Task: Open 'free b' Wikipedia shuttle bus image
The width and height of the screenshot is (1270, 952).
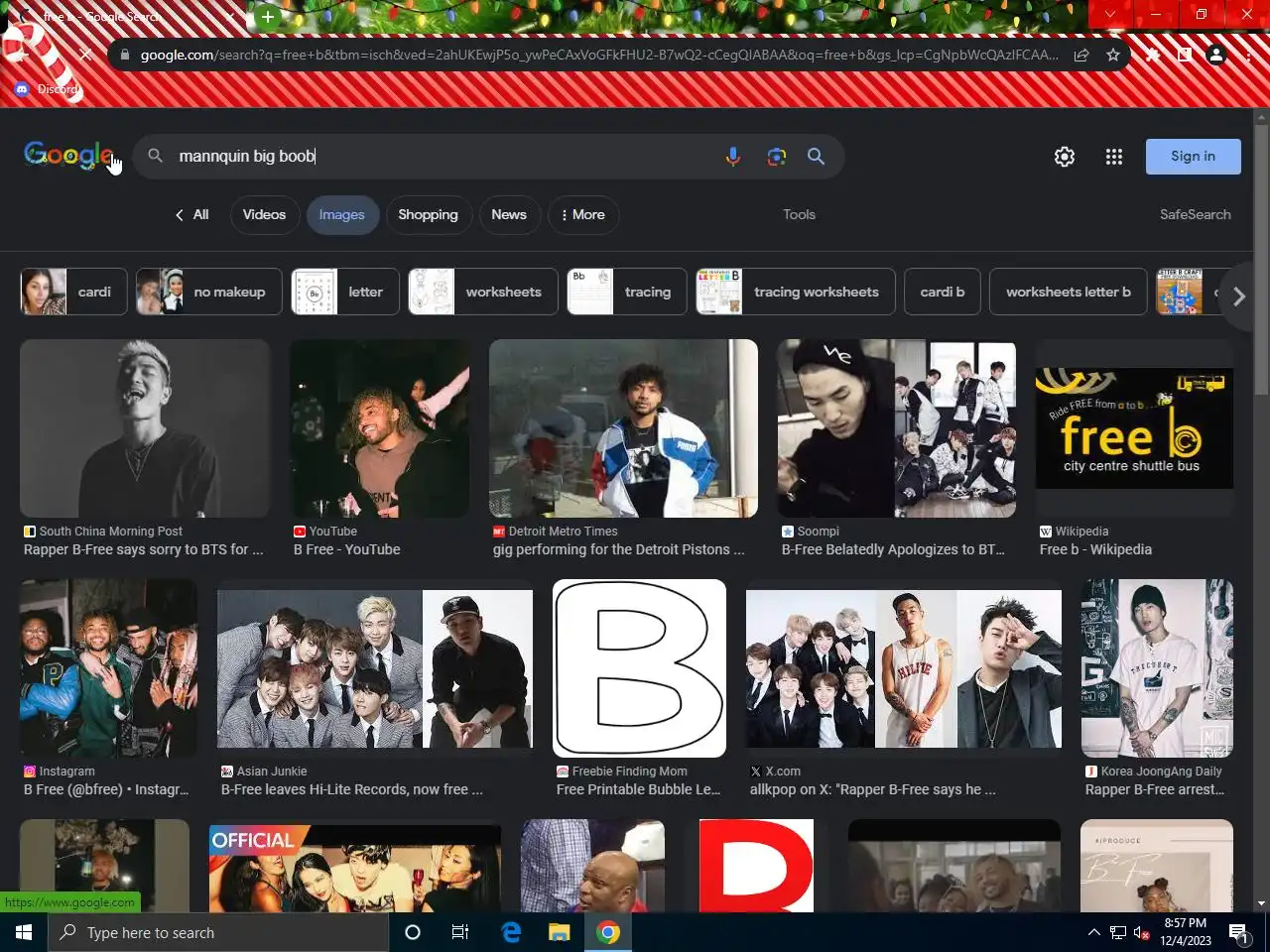Action: 1134,428
